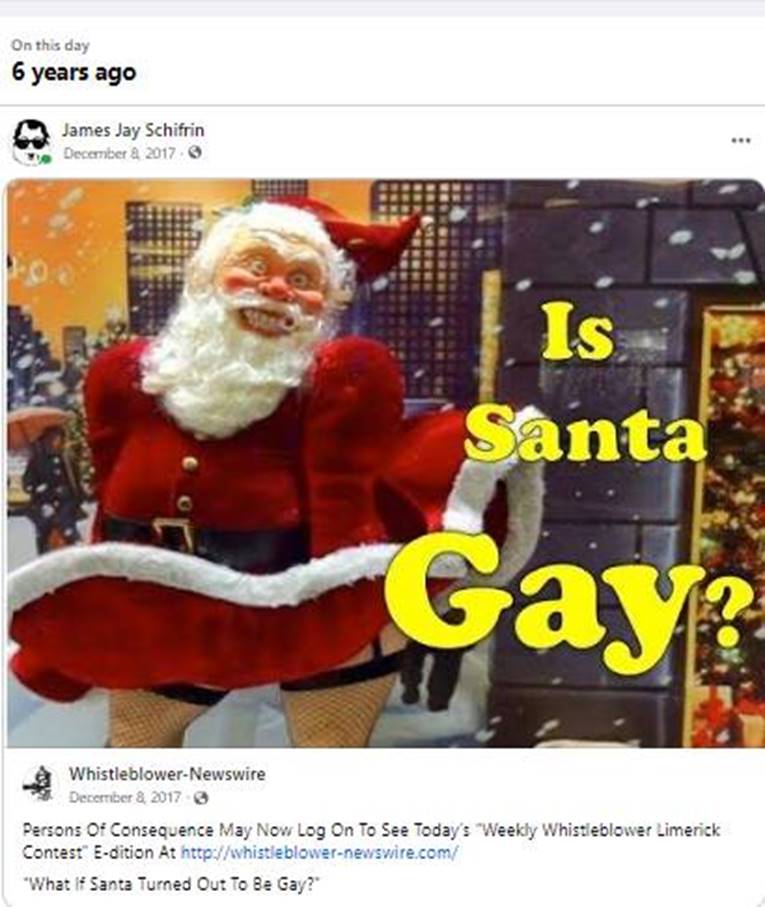Click the shared post's globe privacy icon
Image resolution: width=765 pixels, height=907 pixels.
click(x=201, y=798)
